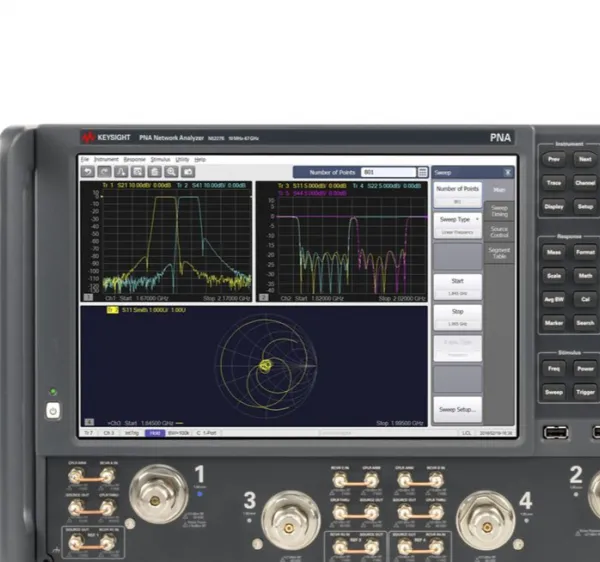
Task: Expand the Sweep Type dropdown softkey
Action: [x=457, y=225]
